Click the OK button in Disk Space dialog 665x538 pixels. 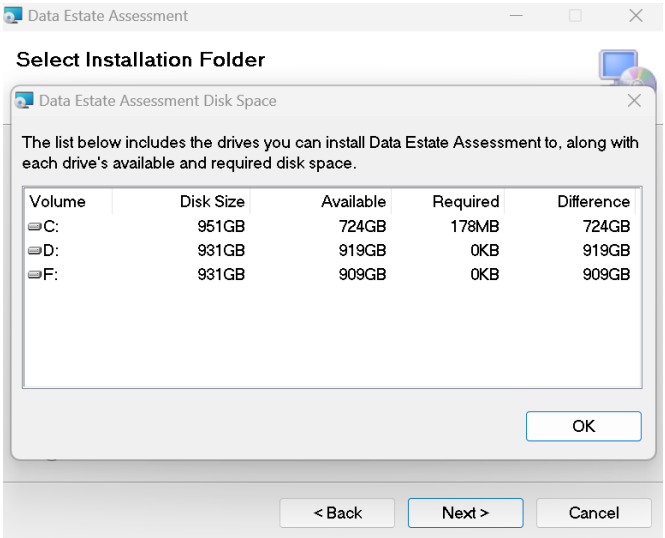(584, 426)
